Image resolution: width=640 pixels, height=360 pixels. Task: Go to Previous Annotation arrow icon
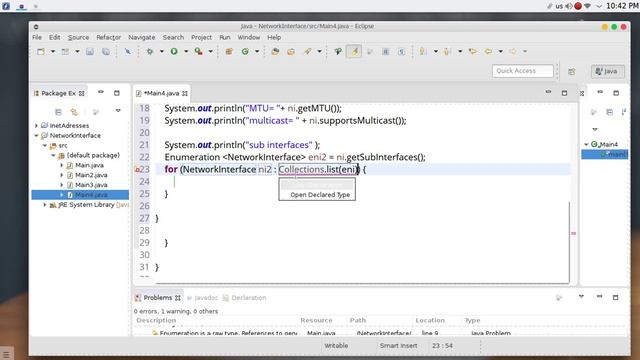[x=447, y=51]
